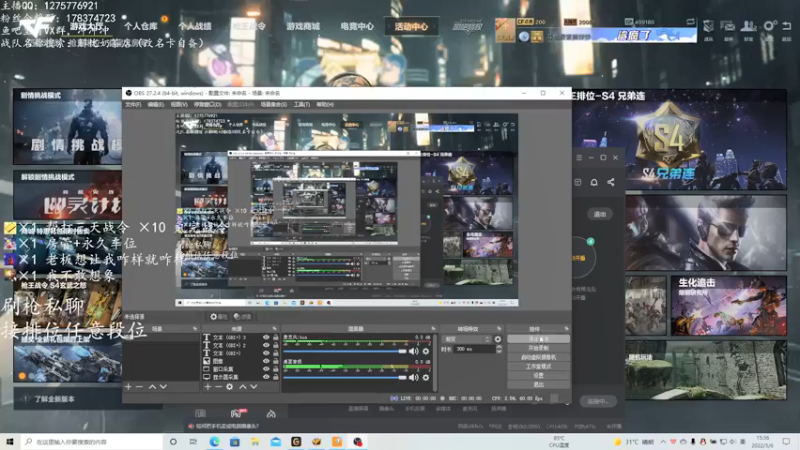Image resolution: width=800 pixels, height=450 pixels.
Task: Open OBS 设置 settings button
Action: (538, 375)
